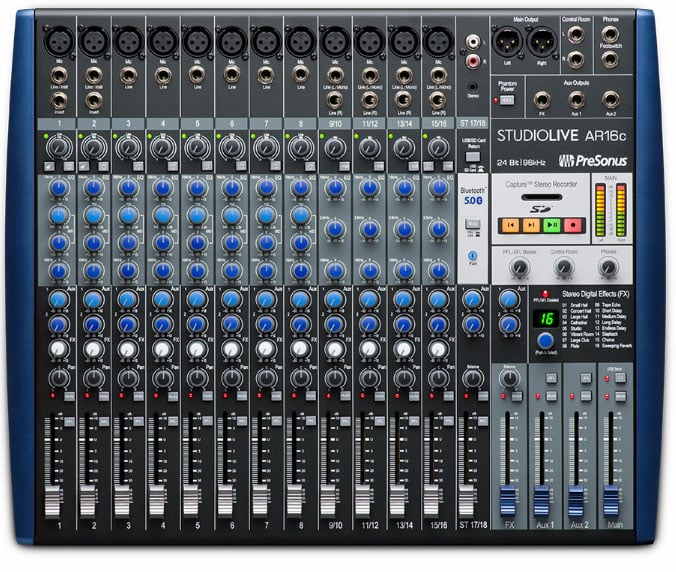
Task: Toggle the USB/SD Card Return button
Action: click(473, 156)
